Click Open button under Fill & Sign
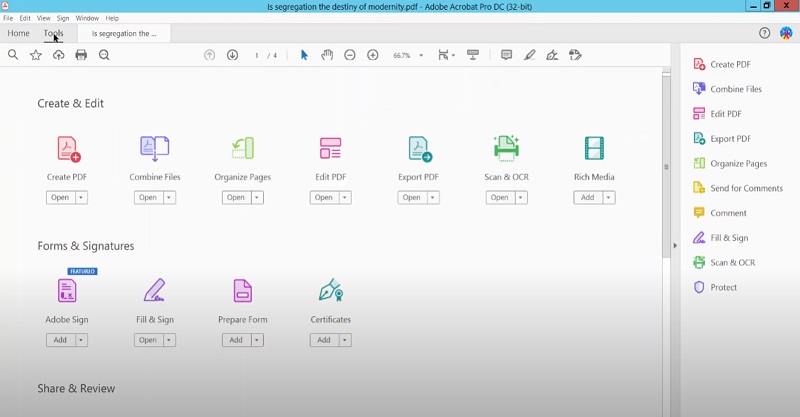Screen dimensions: 800x417 click(148, 340)
